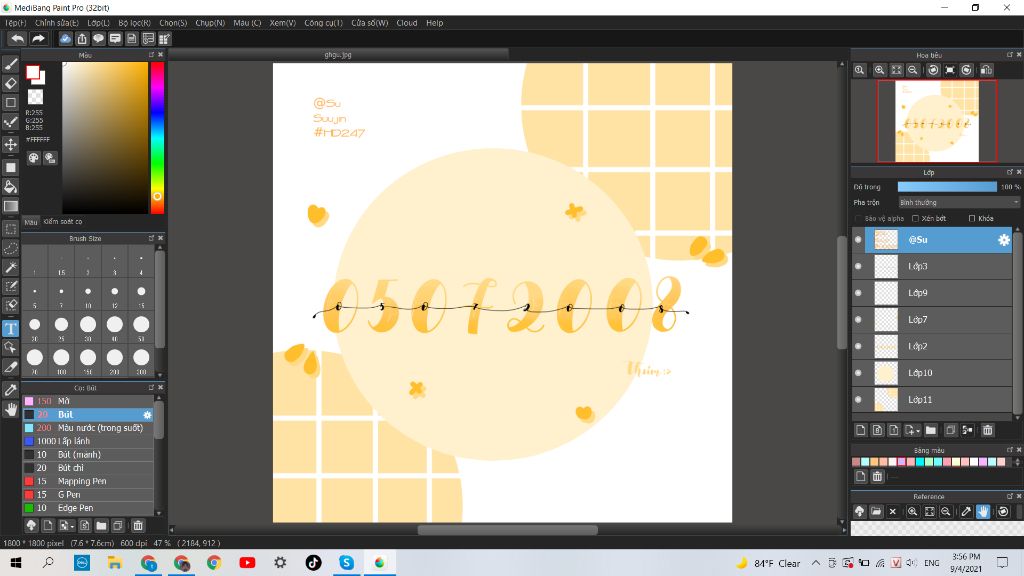Delete brush with trash icon in brush panel
1024x576 pixels.
tap(138, 526)
